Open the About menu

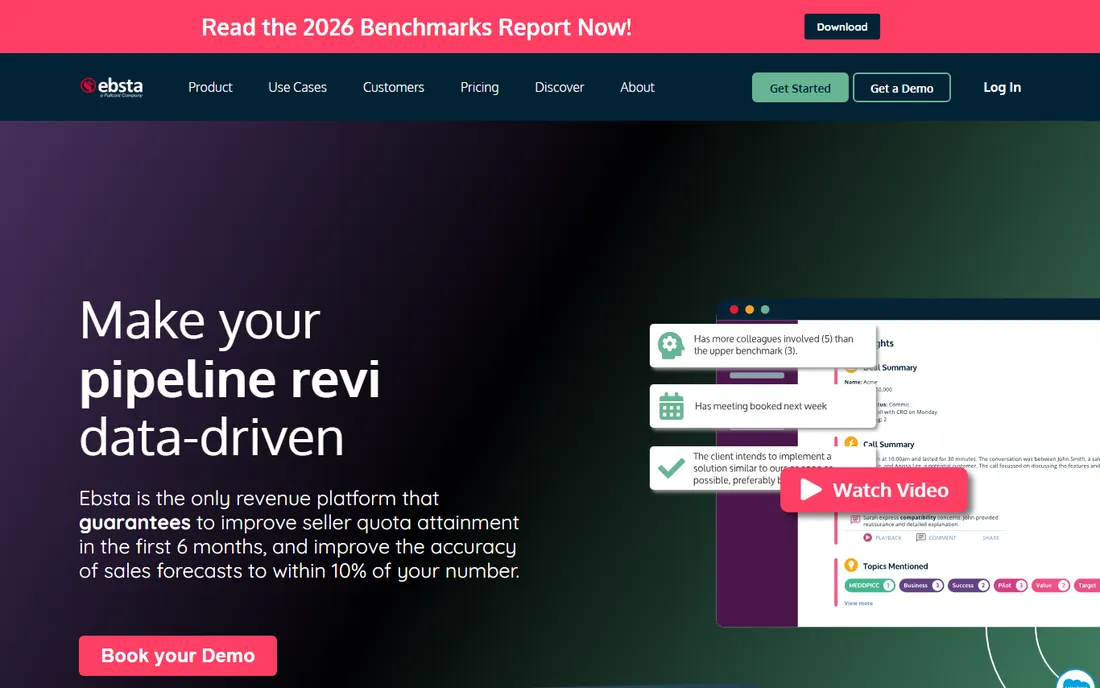click(637, 87)
